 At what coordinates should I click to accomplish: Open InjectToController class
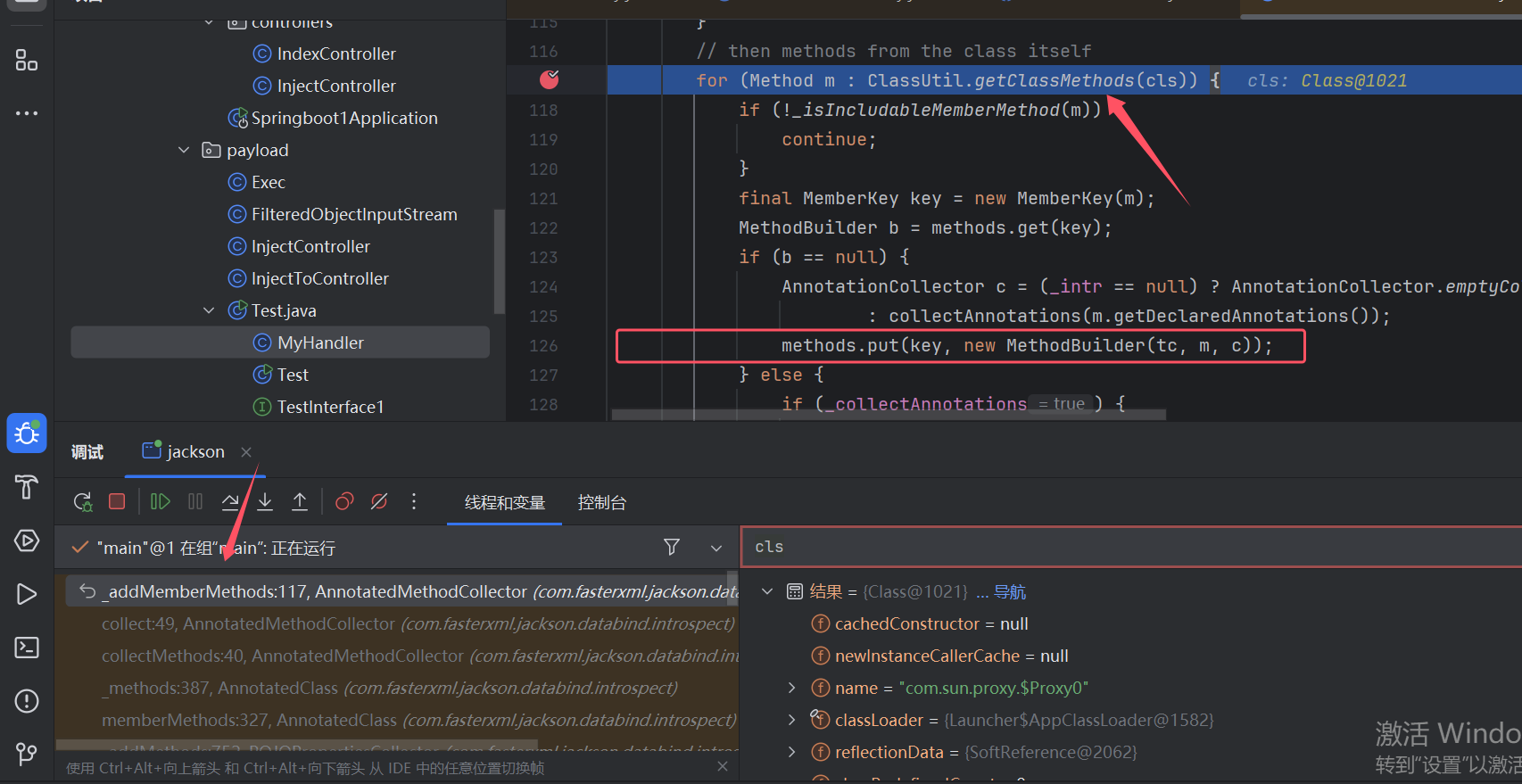(x=319, y=278)
